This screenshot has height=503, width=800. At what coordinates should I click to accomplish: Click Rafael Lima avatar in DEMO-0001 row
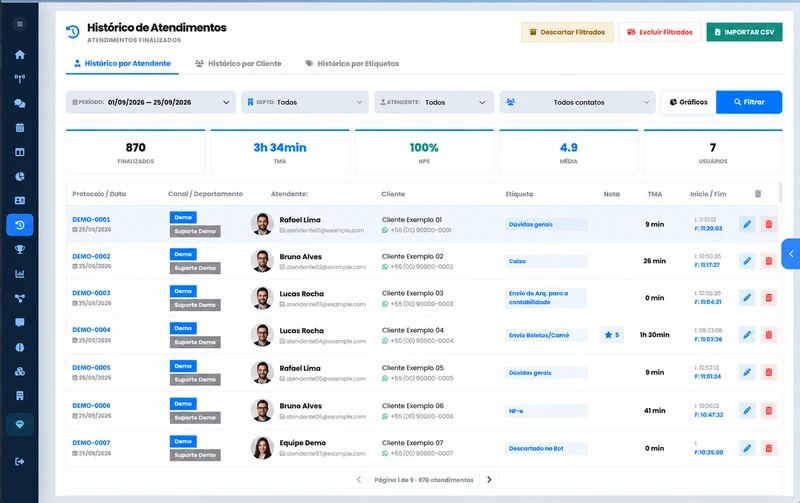pos(262,224)
